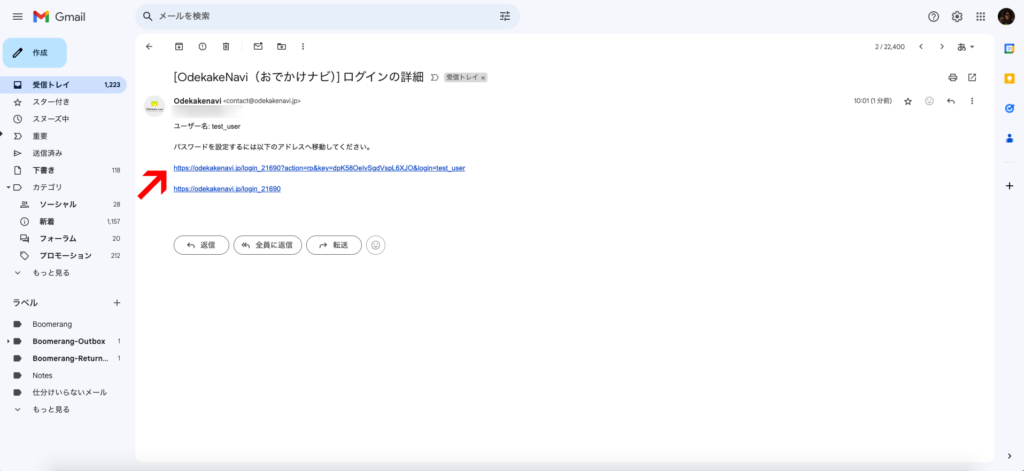Image resolution: width=1024 pixels, height=471 pixels.
Task: Select the プロモーション category
Action: tap(65, 255)
